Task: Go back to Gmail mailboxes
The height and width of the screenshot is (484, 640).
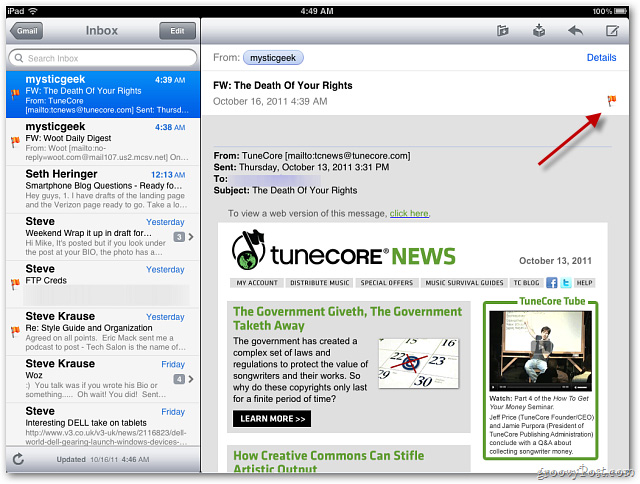Action: pyautogui.click(x=27, y=31)
